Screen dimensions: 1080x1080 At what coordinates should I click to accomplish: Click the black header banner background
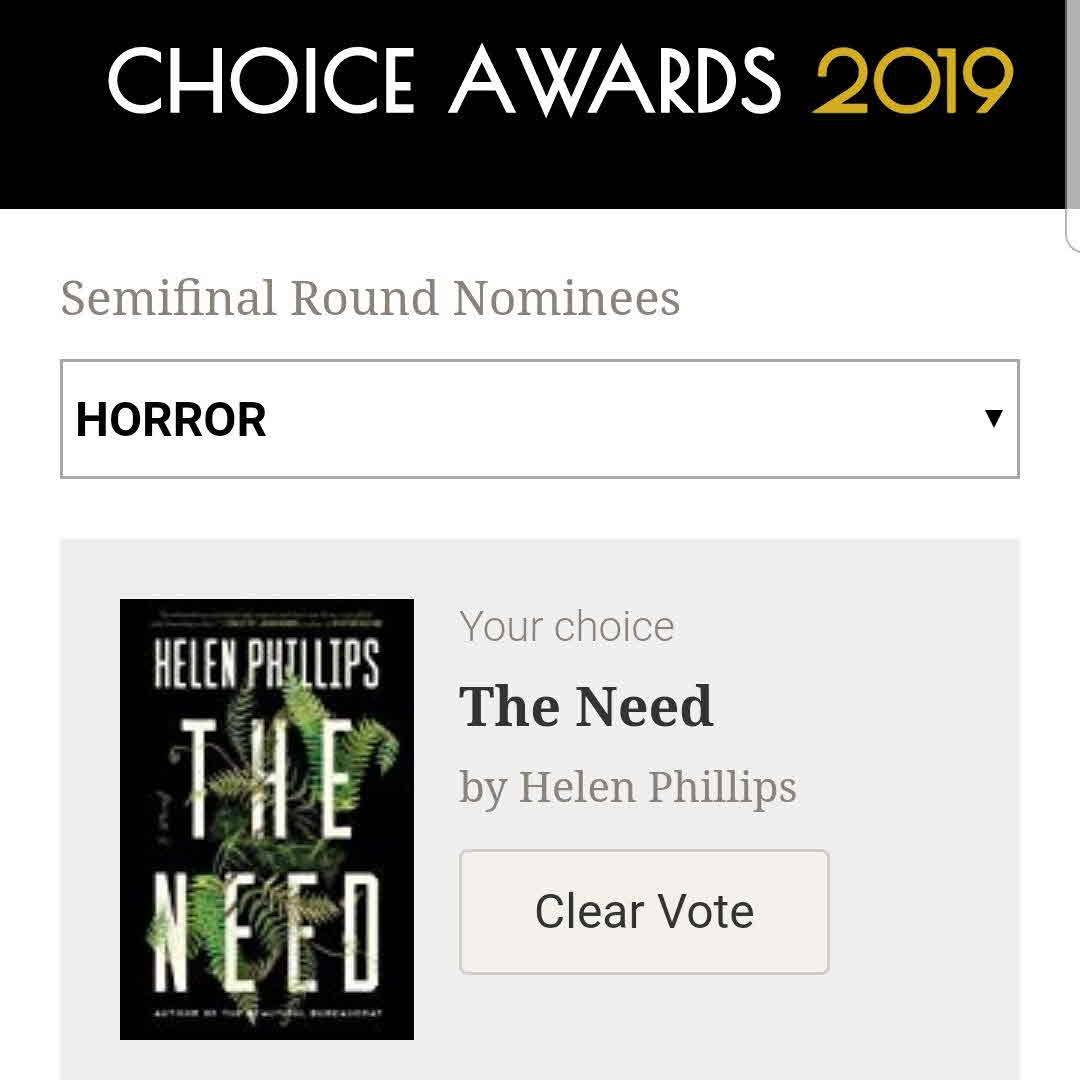point(540,170)
